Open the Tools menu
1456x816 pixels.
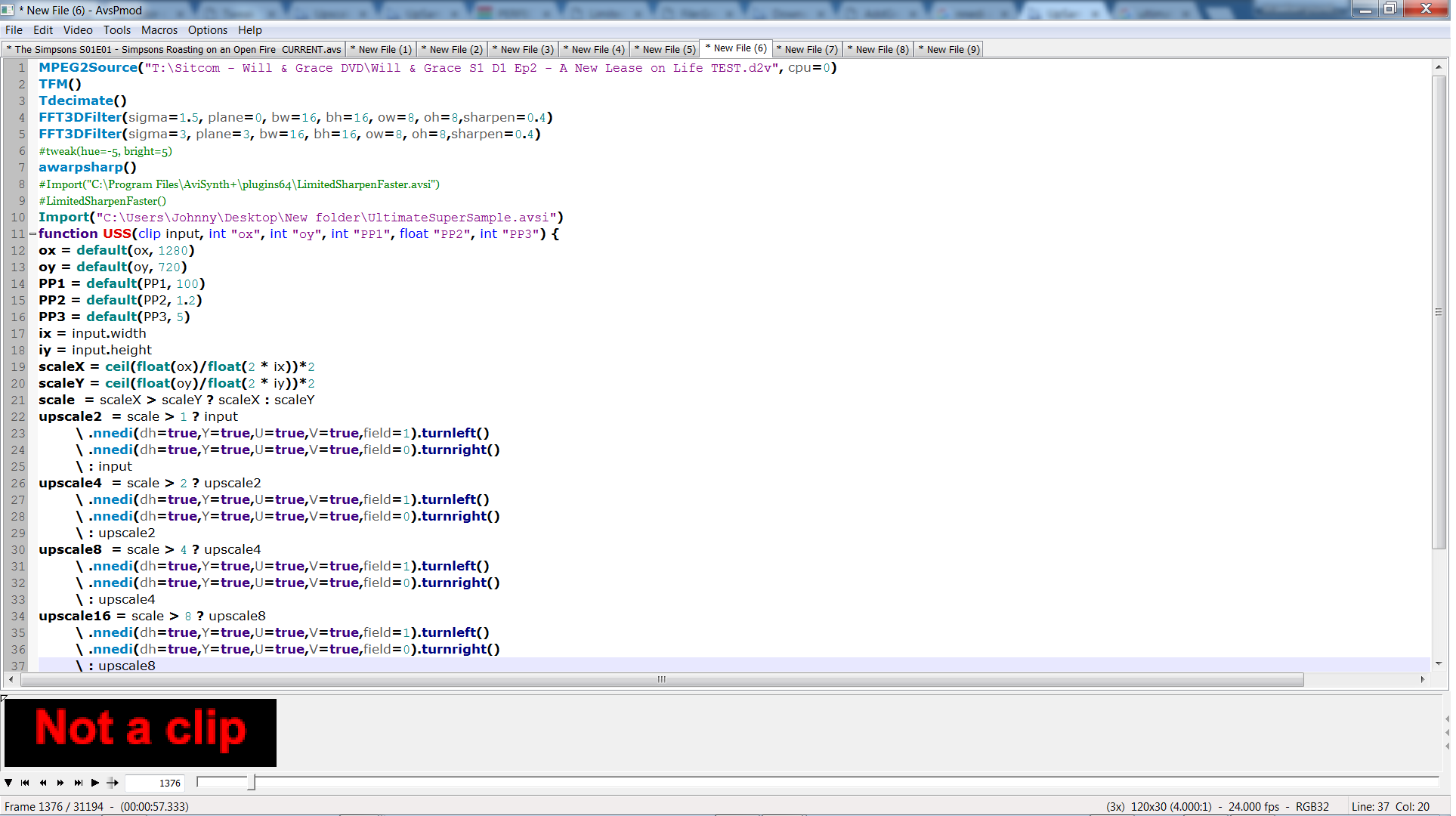pyautogui.click(x=117, y=30)
